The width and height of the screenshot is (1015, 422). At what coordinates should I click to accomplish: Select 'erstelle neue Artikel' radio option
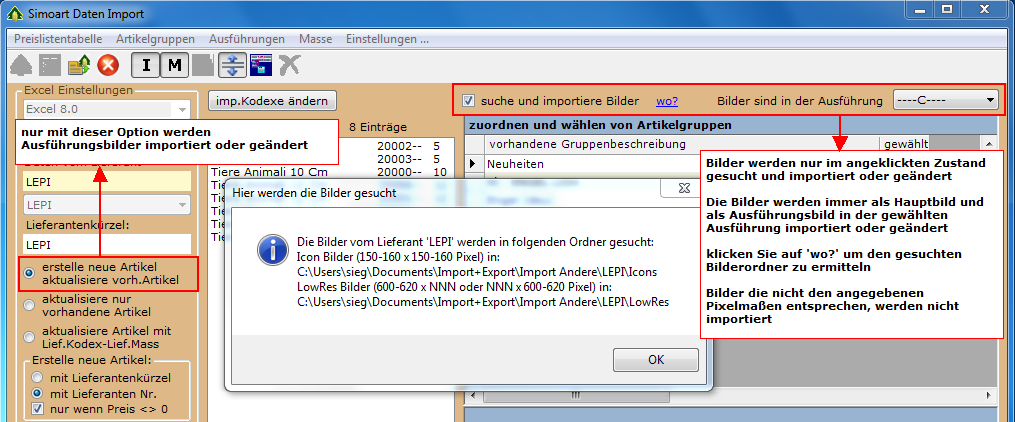point(31,272)
